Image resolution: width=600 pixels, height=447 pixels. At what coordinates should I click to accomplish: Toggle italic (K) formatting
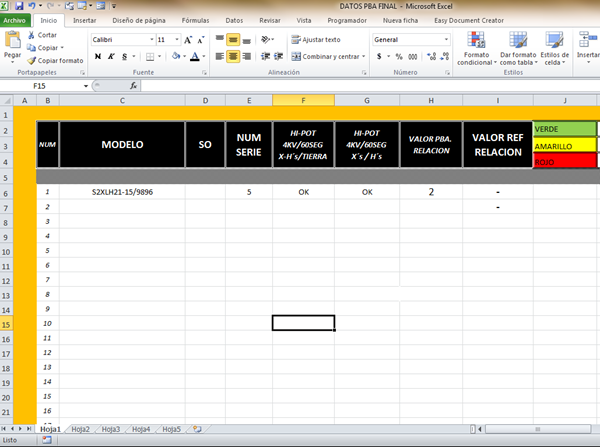pos(110,57)
